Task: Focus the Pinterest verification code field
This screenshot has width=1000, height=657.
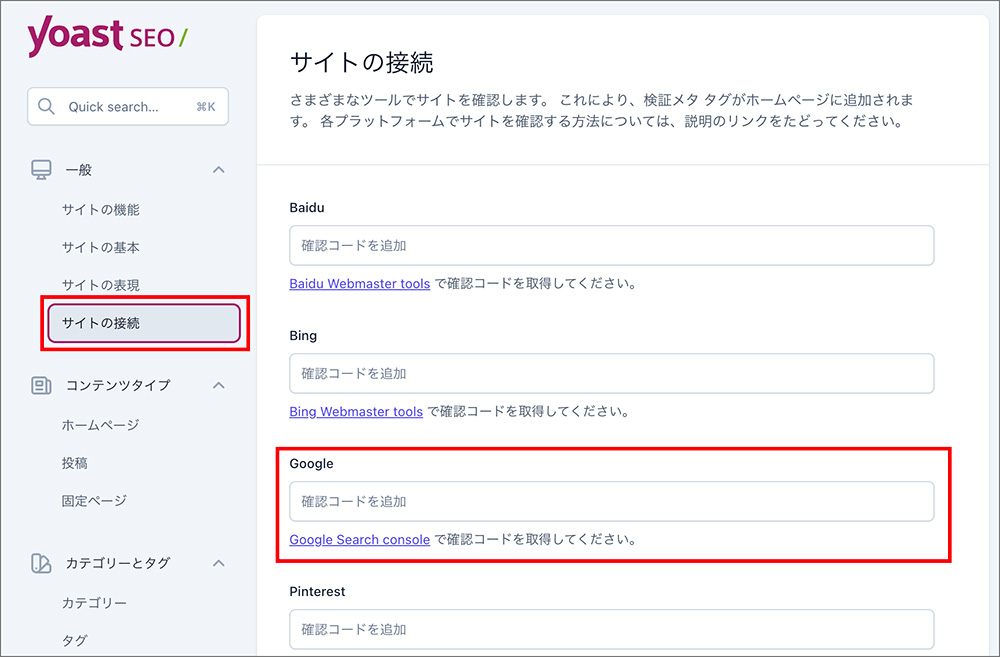Action: point(612,630)
